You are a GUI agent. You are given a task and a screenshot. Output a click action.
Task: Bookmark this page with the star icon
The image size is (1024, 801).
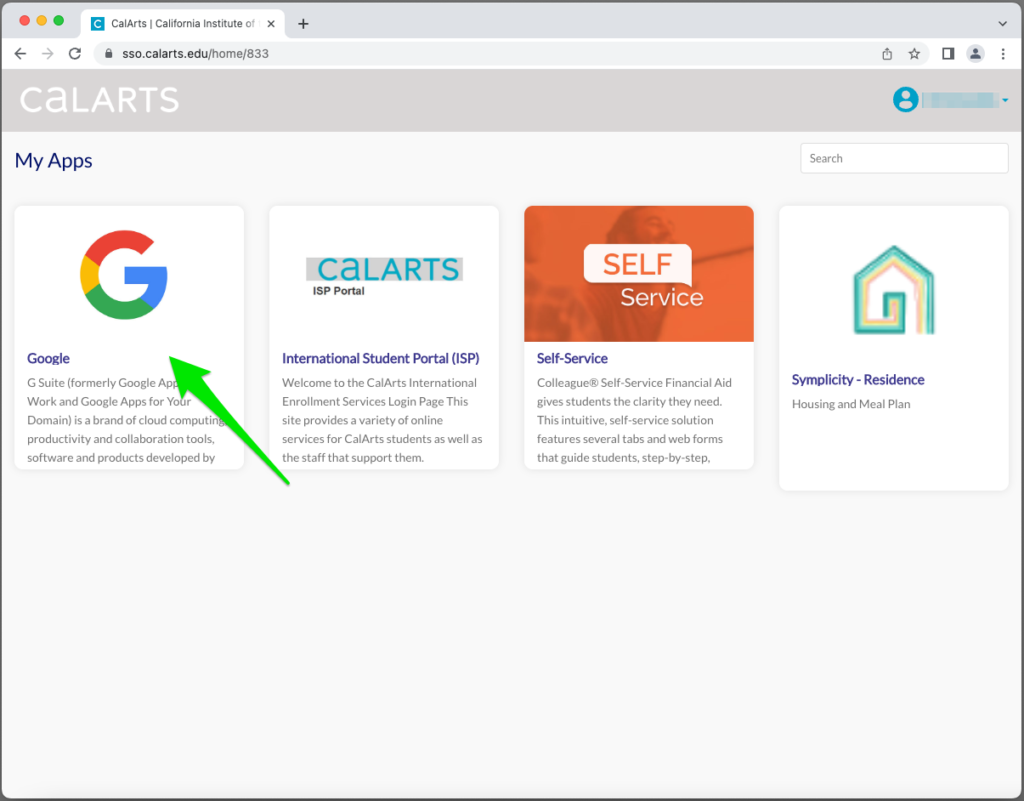914,54
